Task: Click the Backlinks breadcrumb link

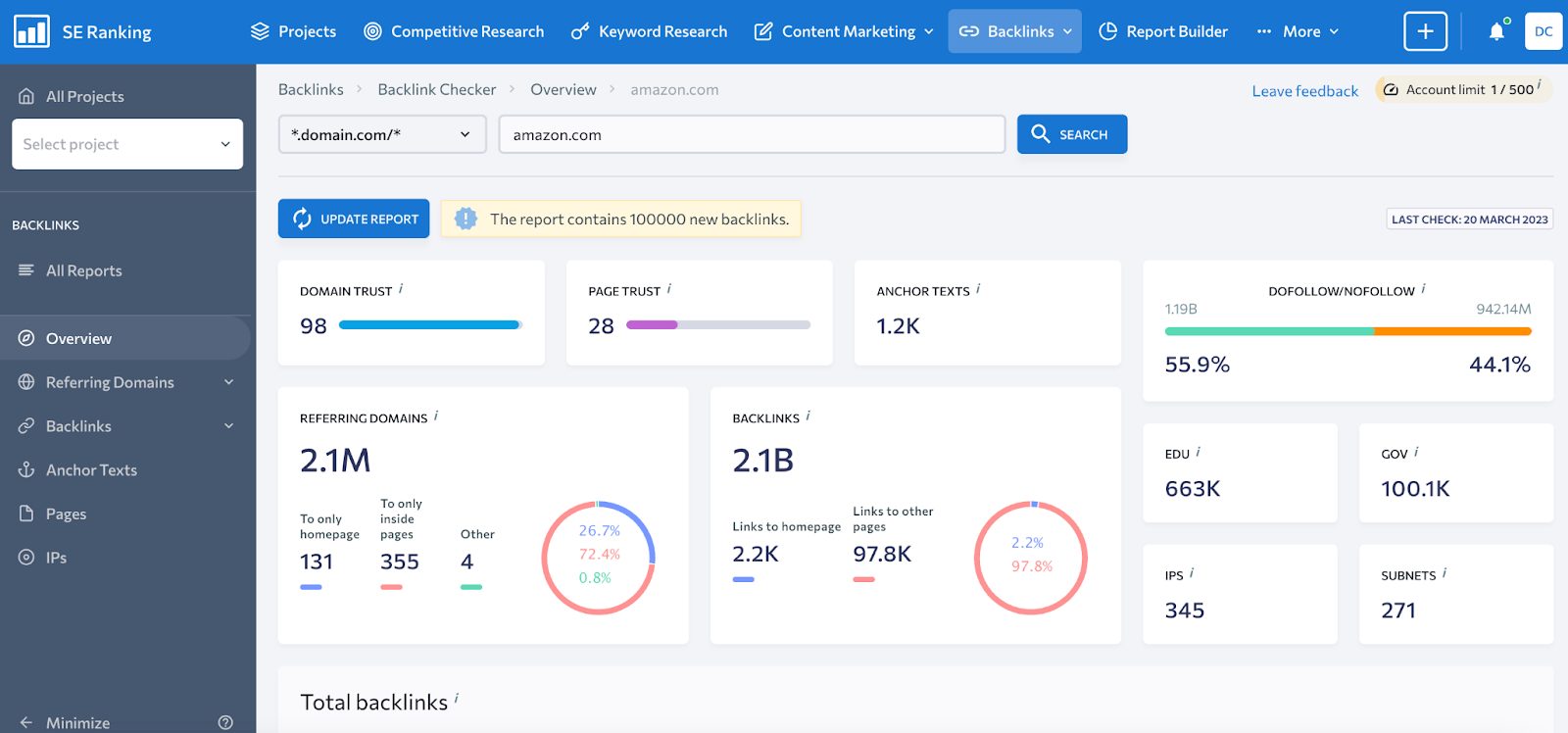Action: coord(311,89)
